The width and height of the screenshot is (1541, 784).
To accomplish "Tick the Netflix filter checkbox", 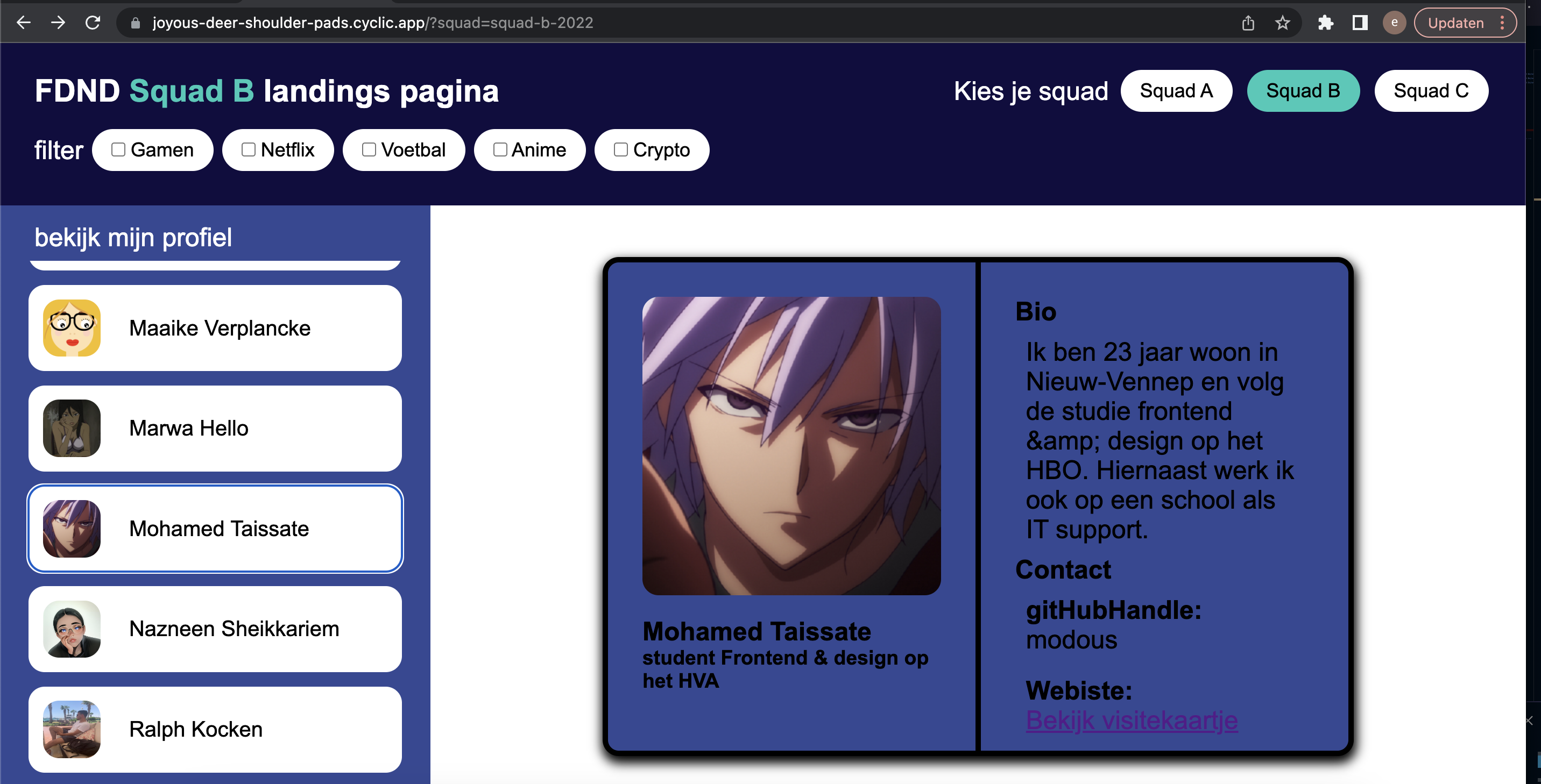I will tap(248, 149).
